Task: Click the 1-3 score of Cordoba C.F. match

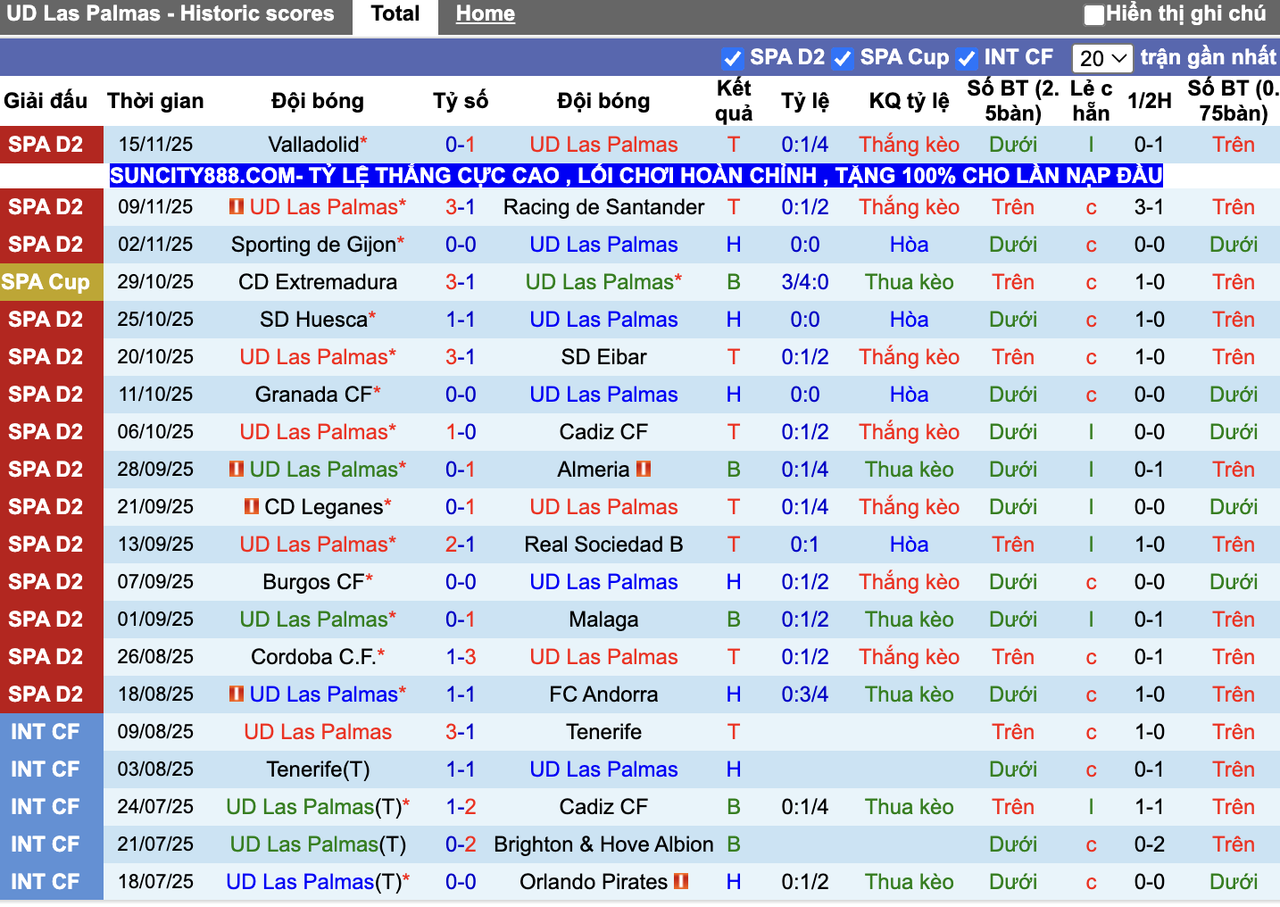Action: [461, 657]
